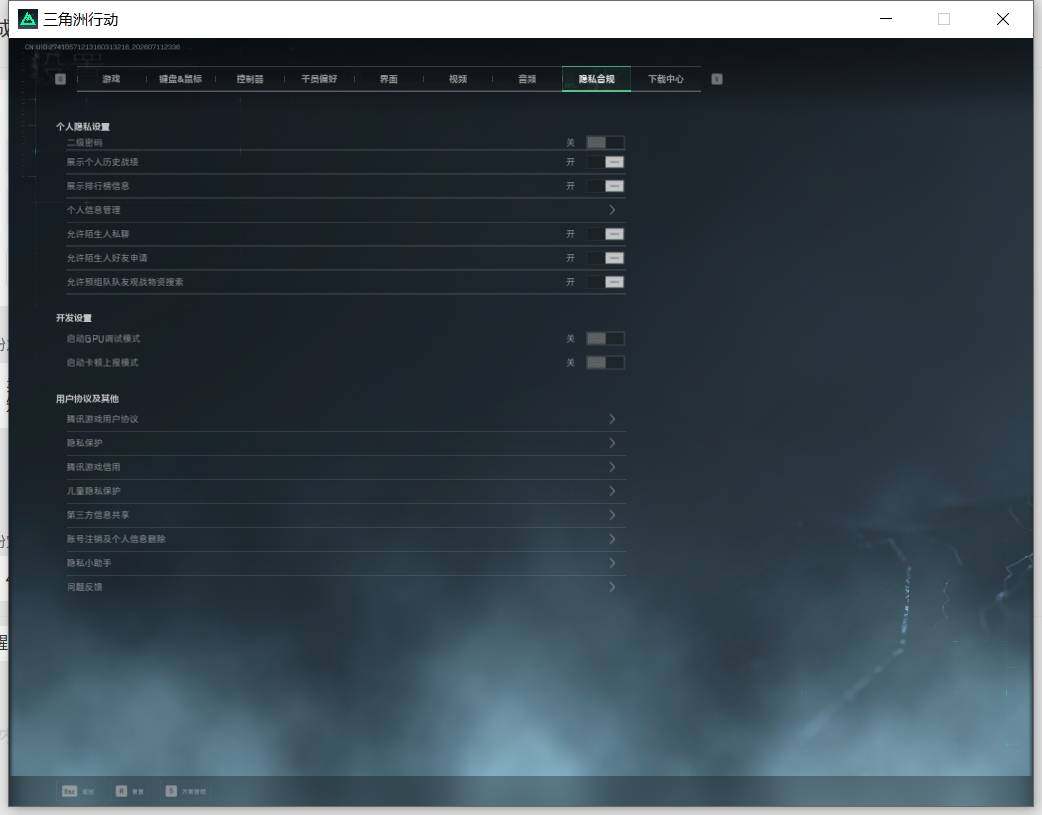Disable 展示个人历史战绩 switch

point(605,162)
